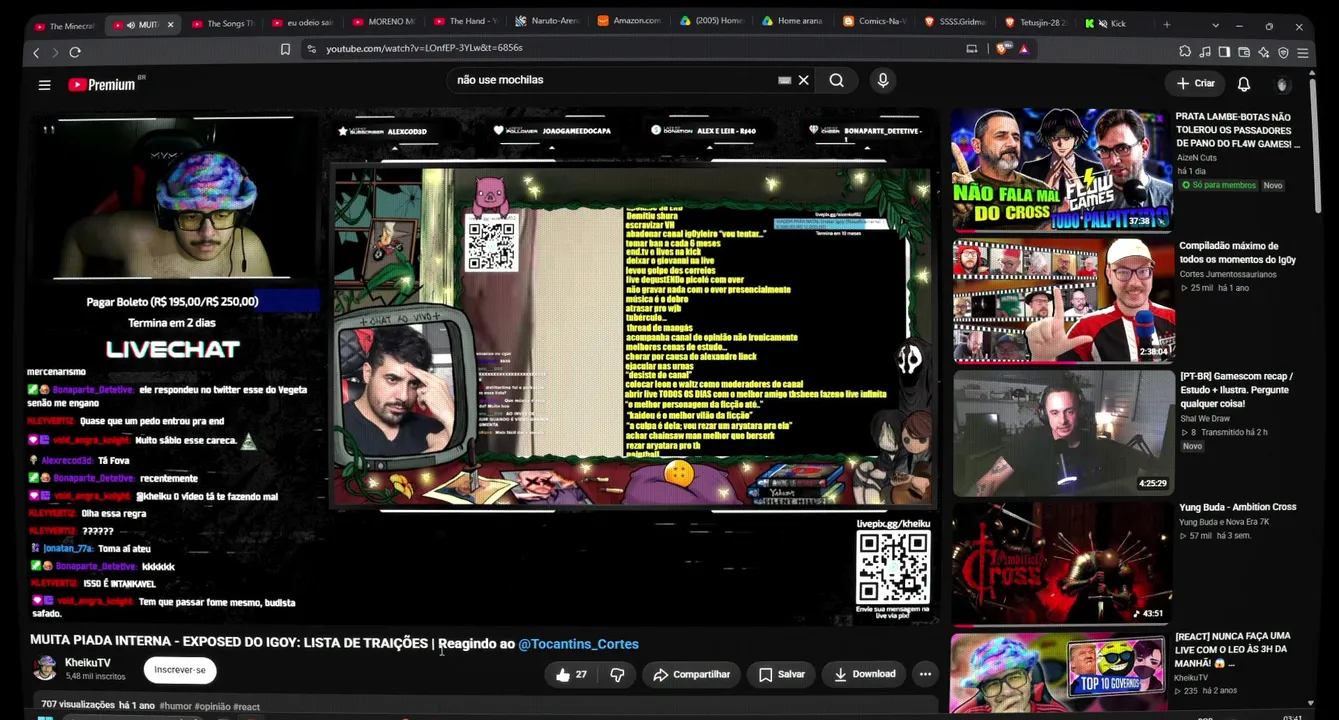The height and width of the screenshot is (720, 1339).
Task: Download the video
Action: (865, 674)
